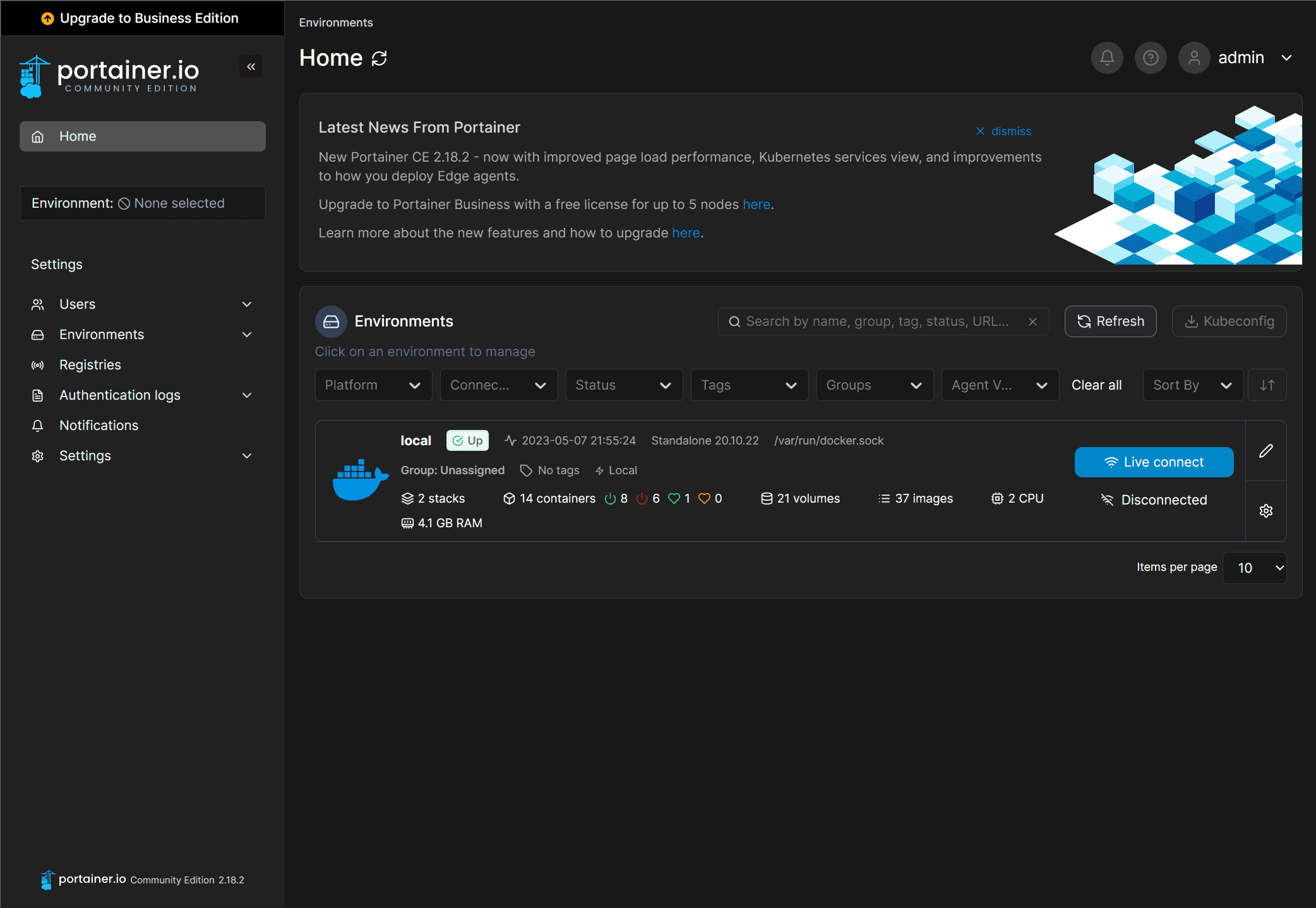This screenshot has width=1316, height=908.
Task: Open the Platform filter dropdown
Action: (x=373, y=385)
